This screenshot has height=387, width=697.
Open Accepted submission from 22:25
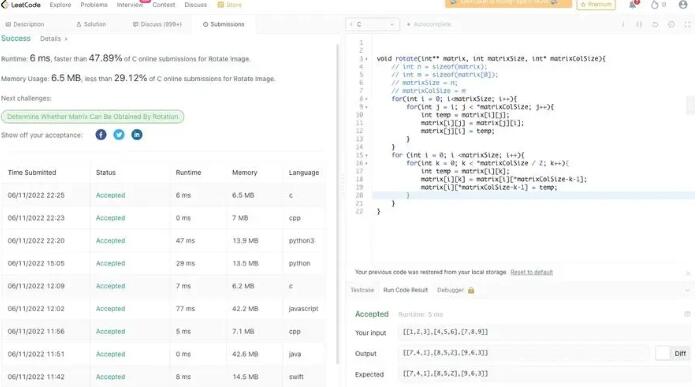110,195
